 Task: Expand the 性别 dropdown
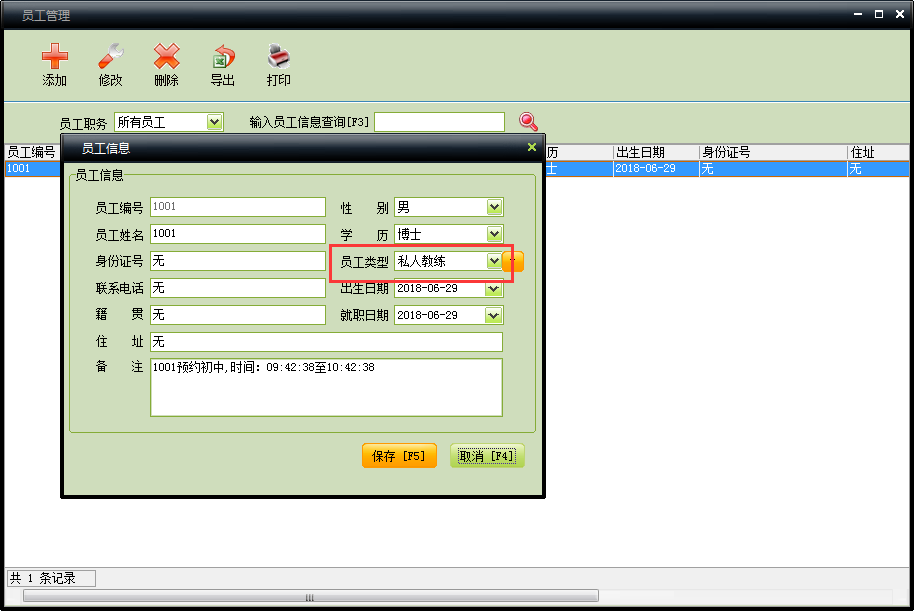pyautogui.click(x=494, y=208)
